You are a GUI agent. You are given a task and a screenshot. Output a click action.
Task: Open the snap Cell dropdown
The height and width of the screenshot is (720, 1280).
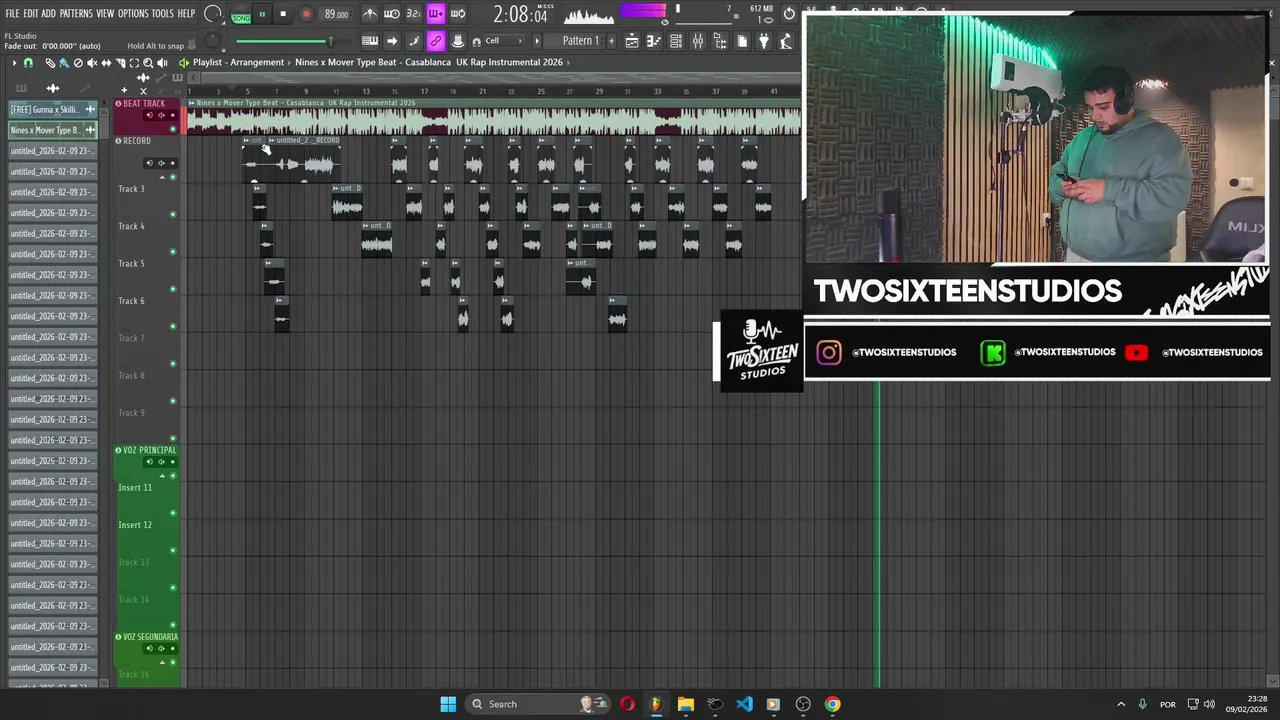[504, 41]
